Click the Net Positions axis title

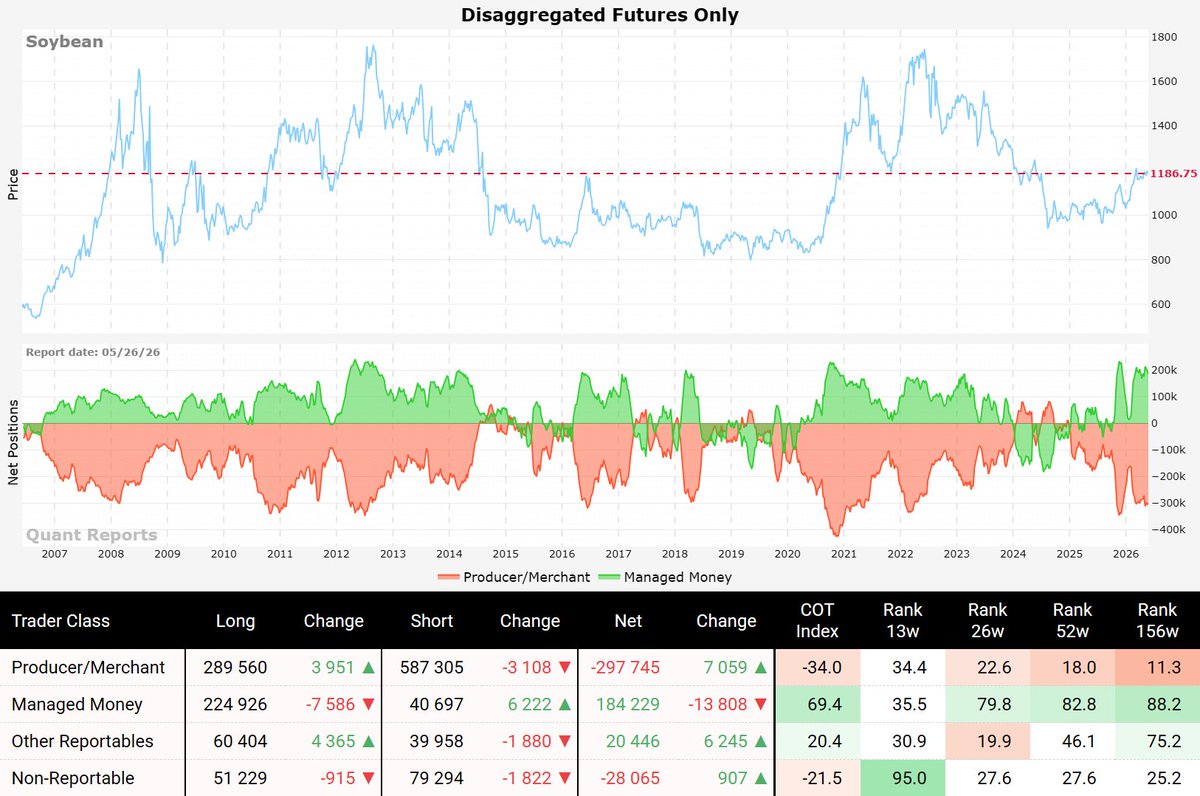coord(14,444)
